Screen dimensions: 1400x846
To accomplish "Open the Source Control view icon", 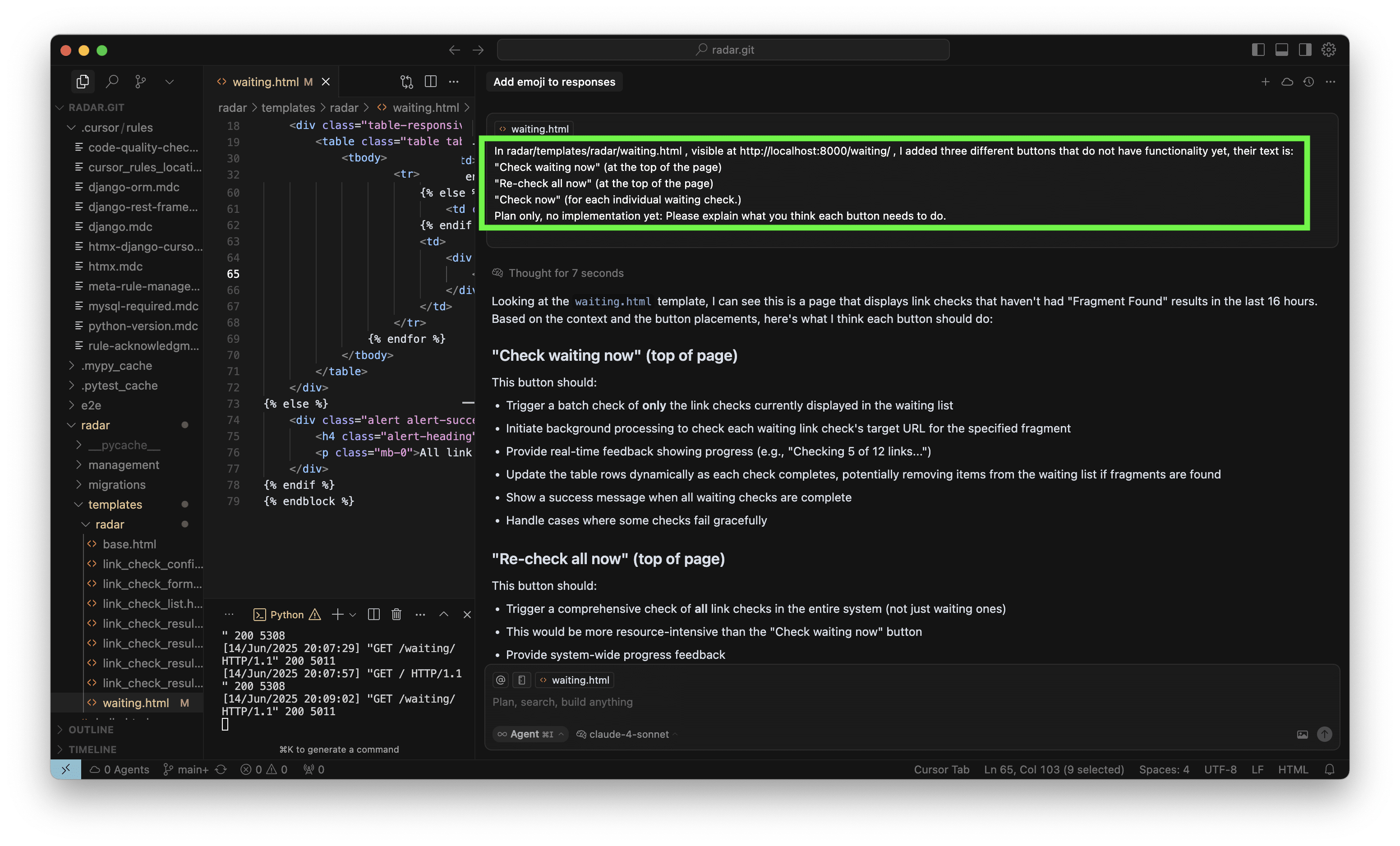I will [140, 82].
